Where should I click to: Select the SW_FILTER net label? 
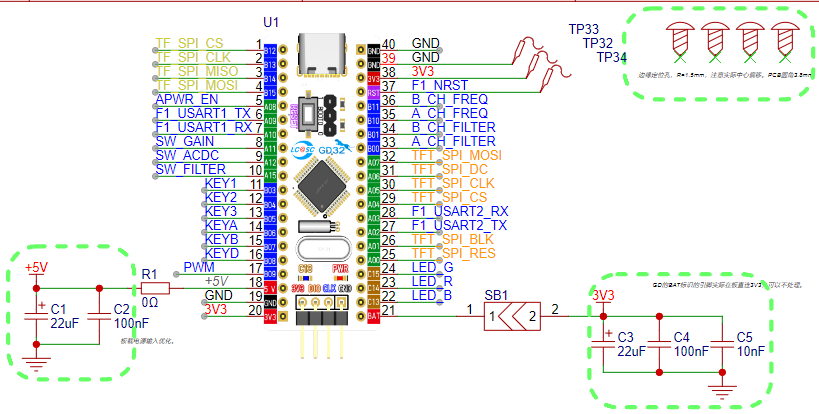(191, 170)
